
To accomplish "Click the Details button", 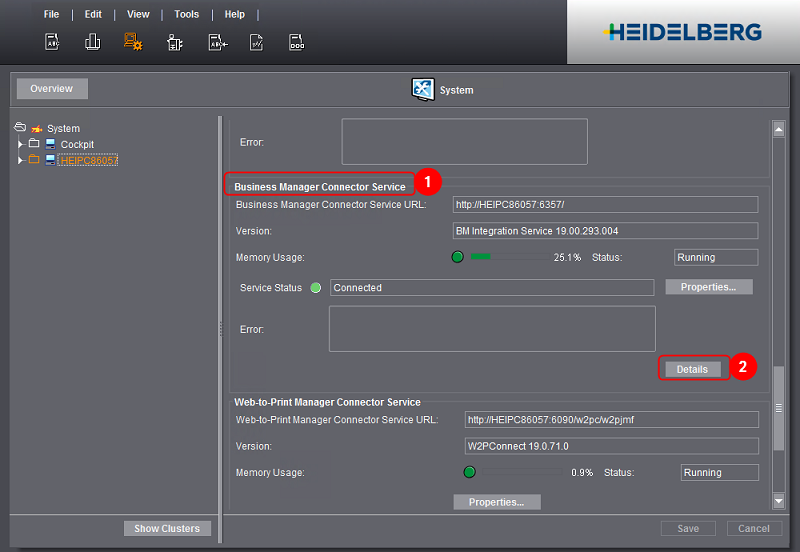I will [692, 369].
